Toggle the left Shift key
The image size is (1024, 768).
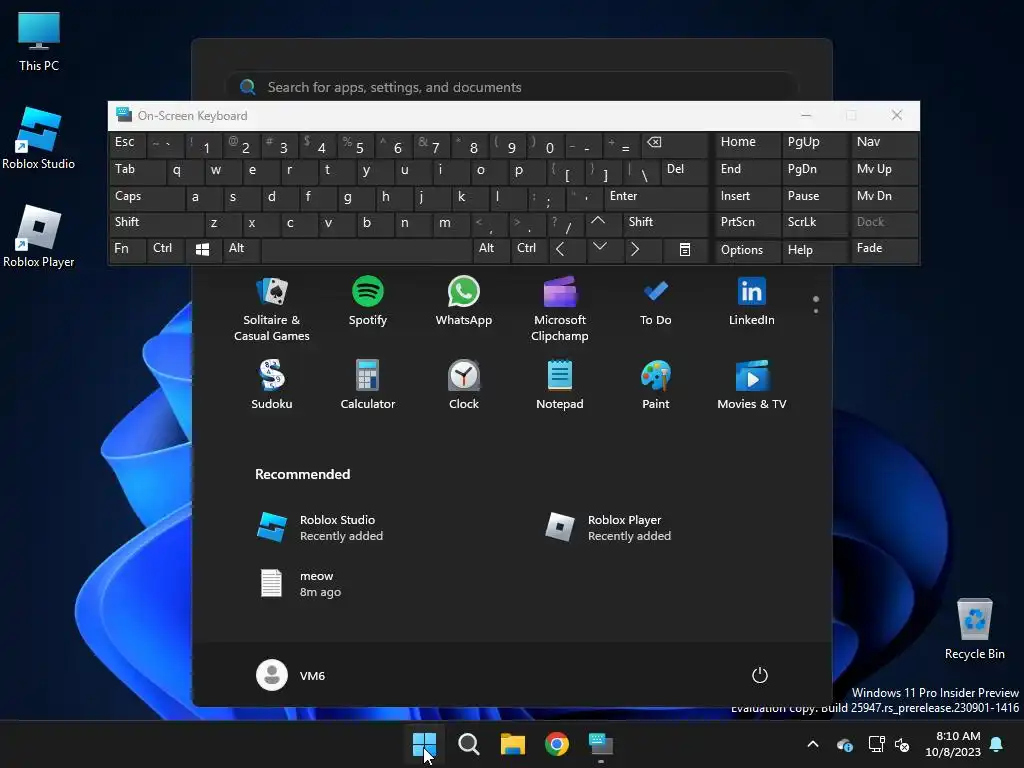(156, 223)
